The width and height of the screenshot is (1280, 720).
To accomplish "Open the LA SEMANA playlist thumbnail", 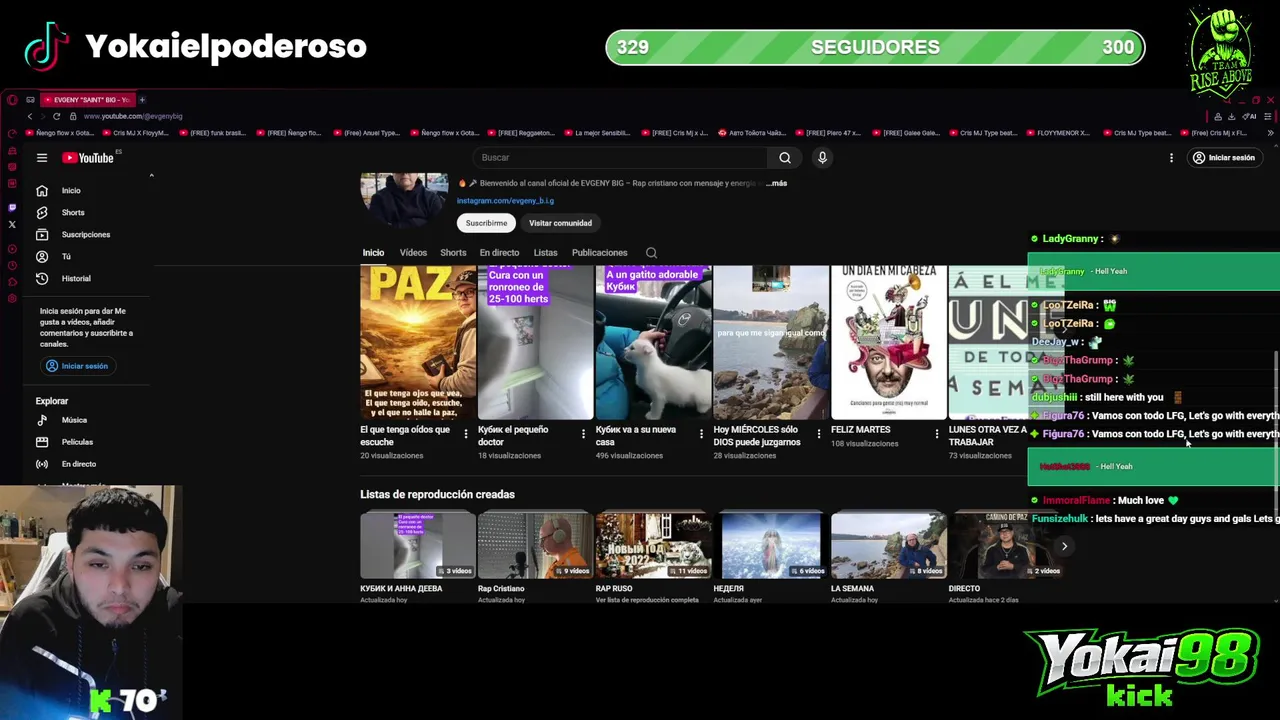I will point(888,545).
